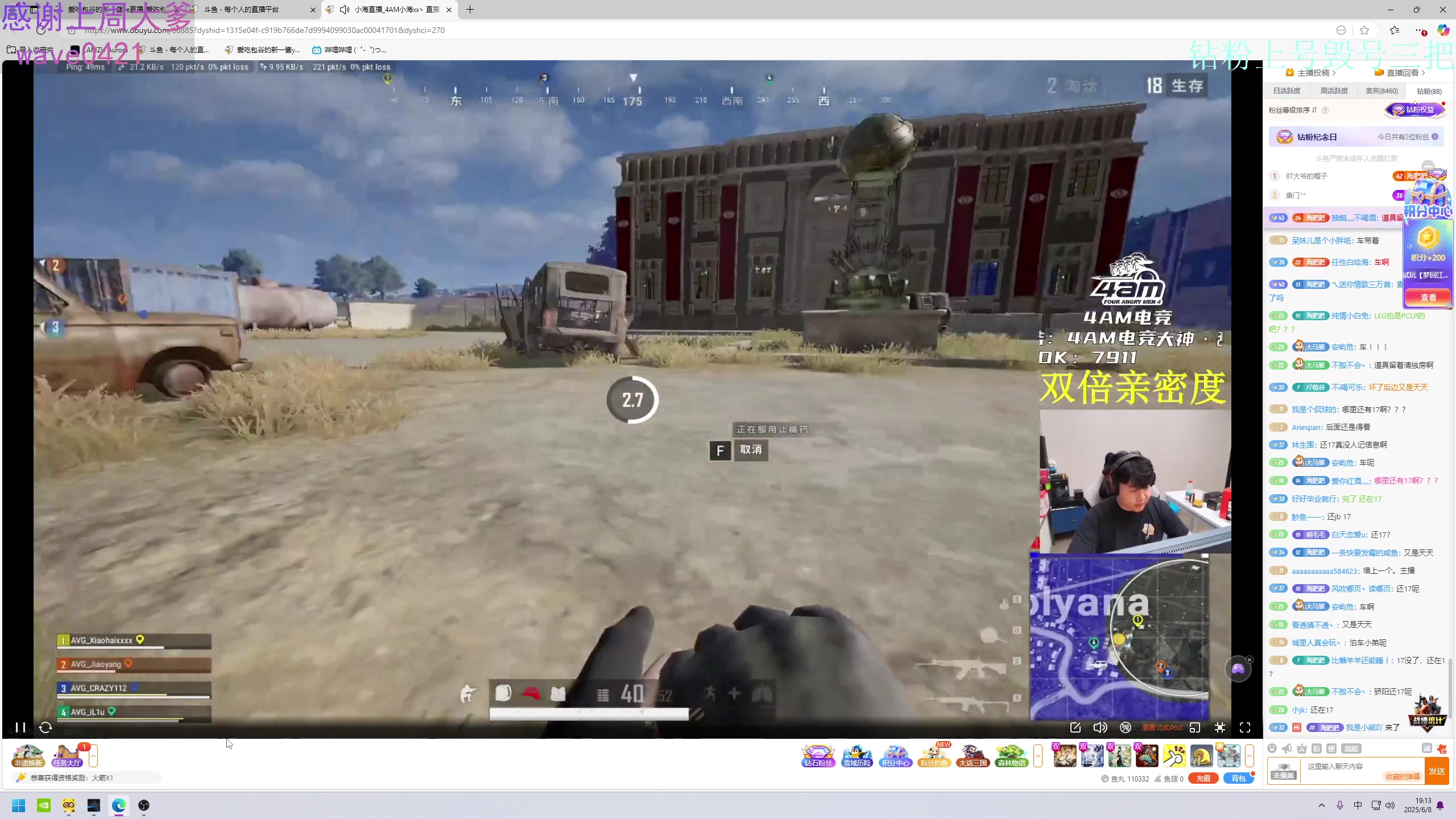Open OBS Studio from taskbar
The width and height of the screenshot is (1456, 819).
tap(144, 805)
